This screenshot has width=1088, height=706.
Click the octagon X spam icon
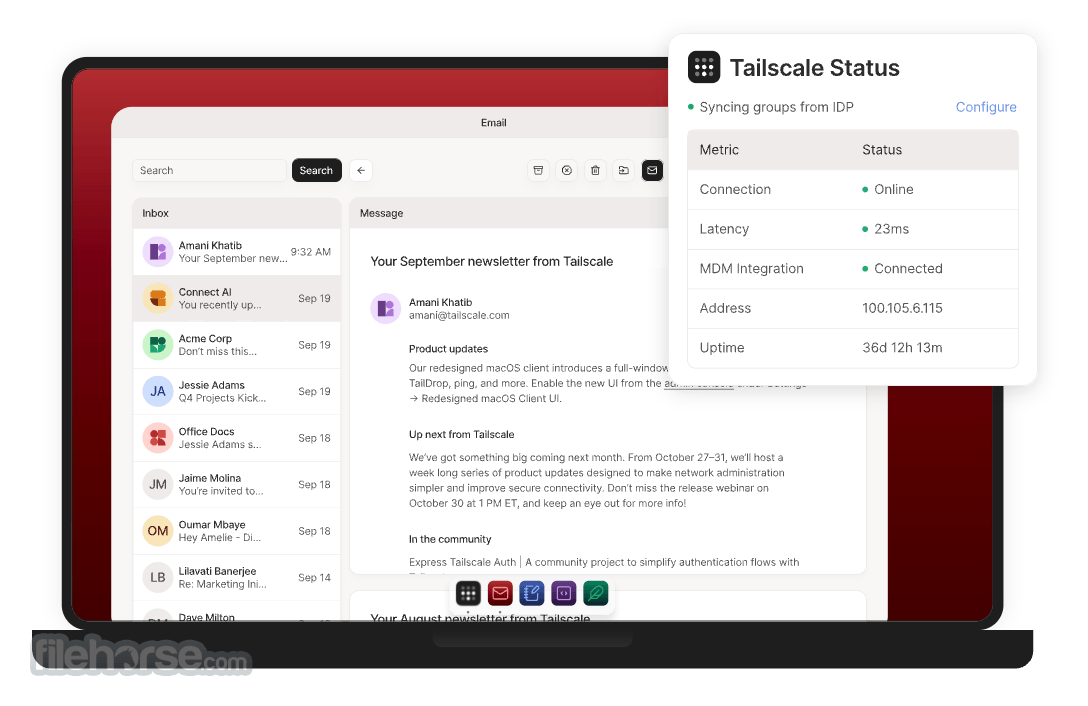(x=567, y=170)
